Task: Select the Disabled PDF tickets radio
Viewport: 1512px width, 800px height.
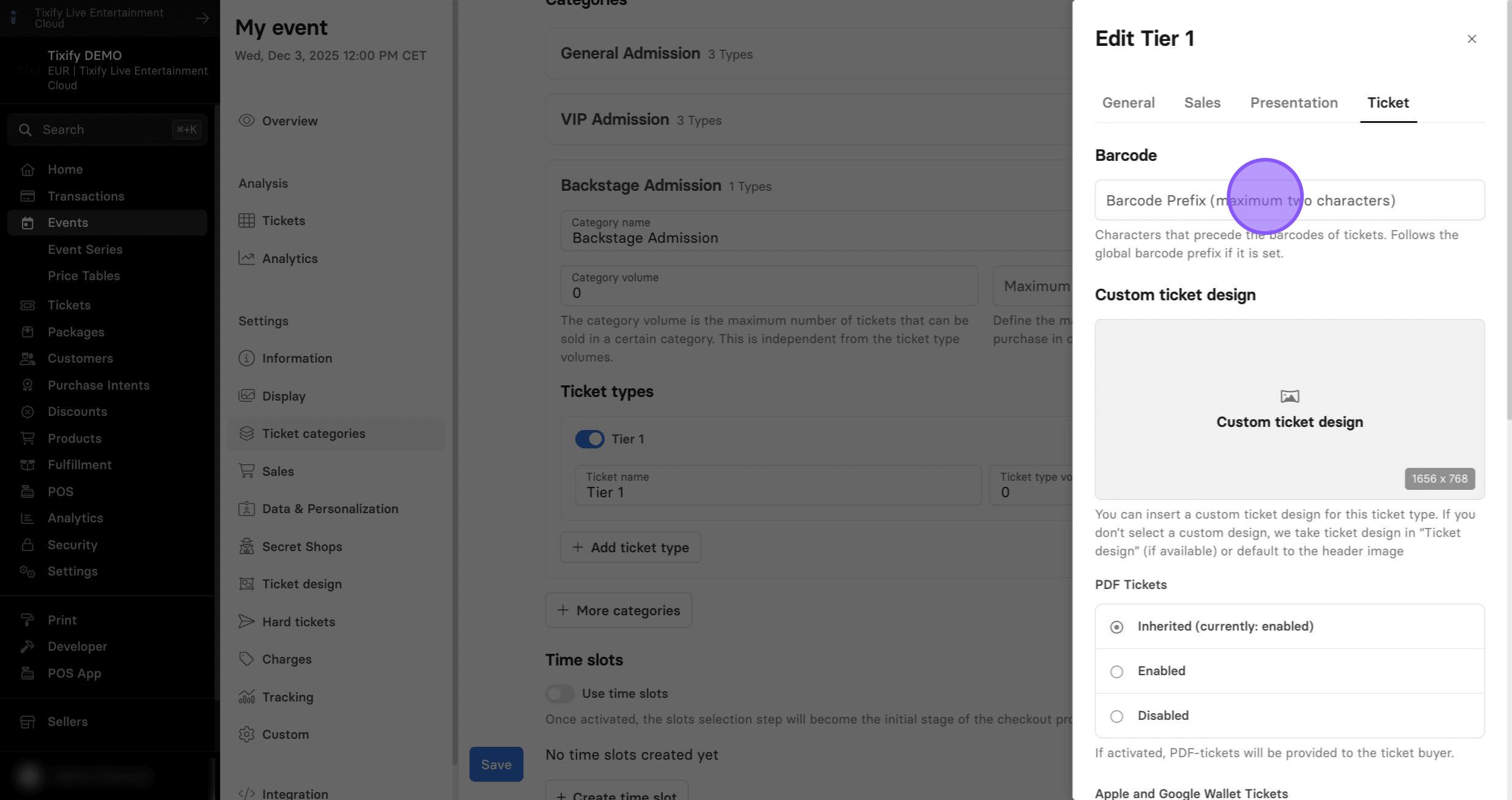Action: click(1116, 716)
